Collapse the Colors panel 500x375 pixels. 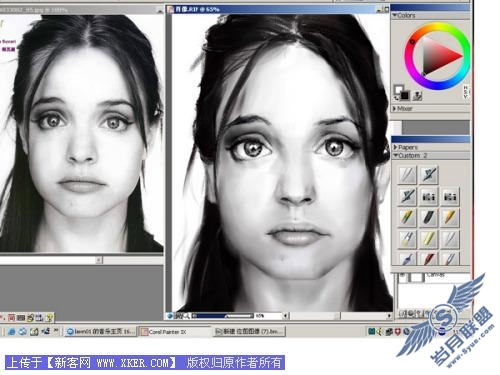(395, 15)
